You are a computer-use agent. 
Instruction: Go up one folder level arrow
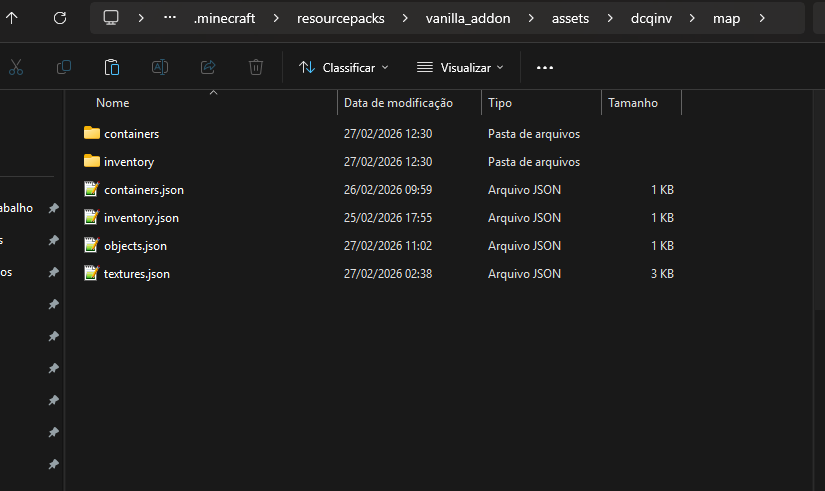pos(12,18)
